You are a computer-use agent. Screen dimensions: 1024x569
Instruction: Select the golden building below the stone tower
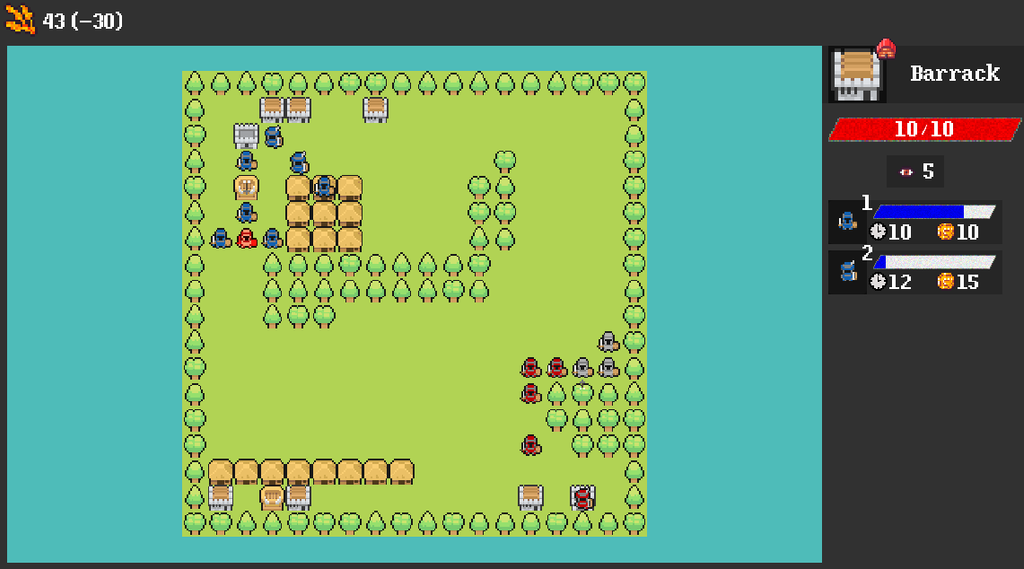246,187
